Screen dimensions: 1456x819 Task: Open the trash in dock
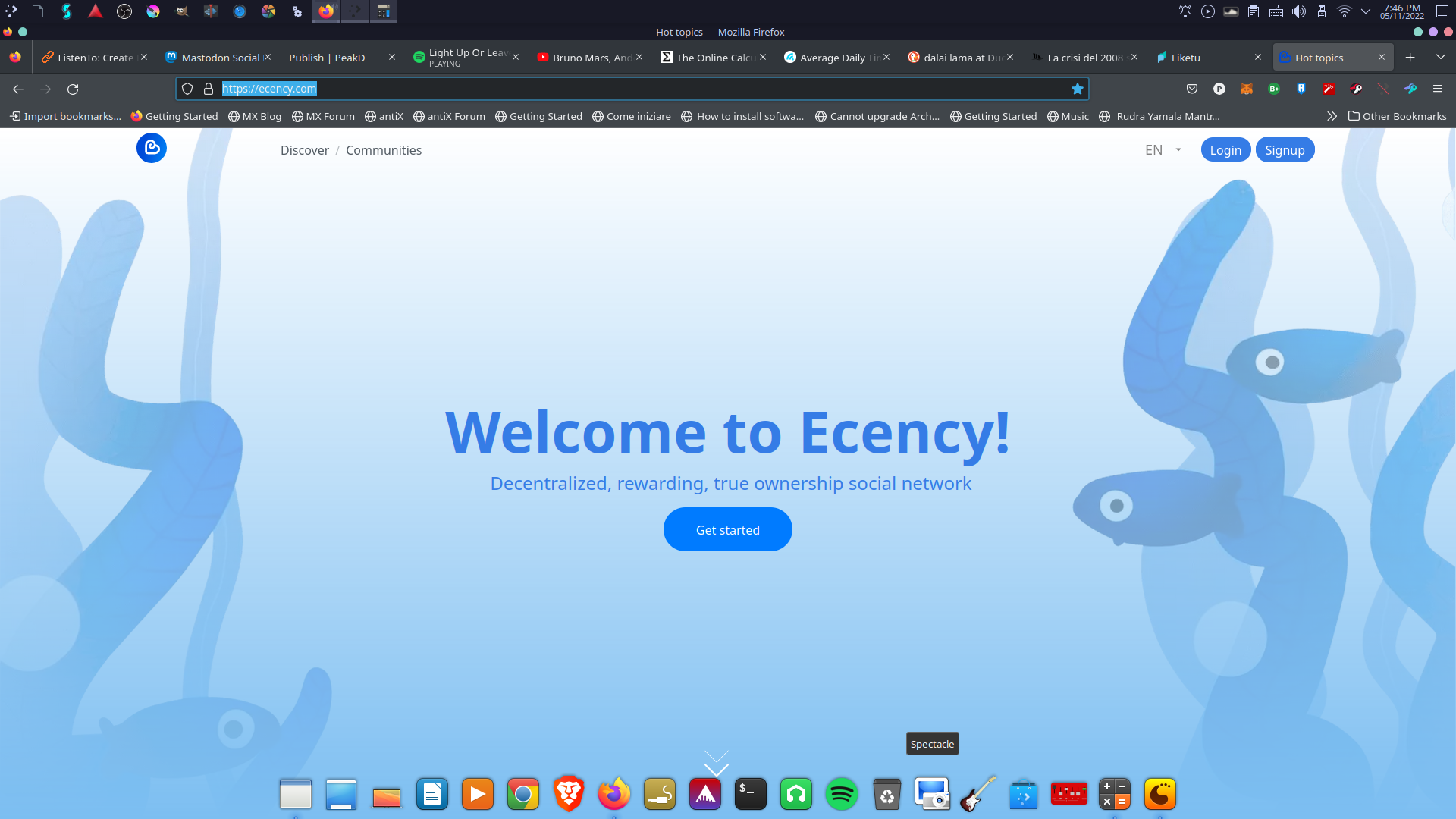point(887,794)
